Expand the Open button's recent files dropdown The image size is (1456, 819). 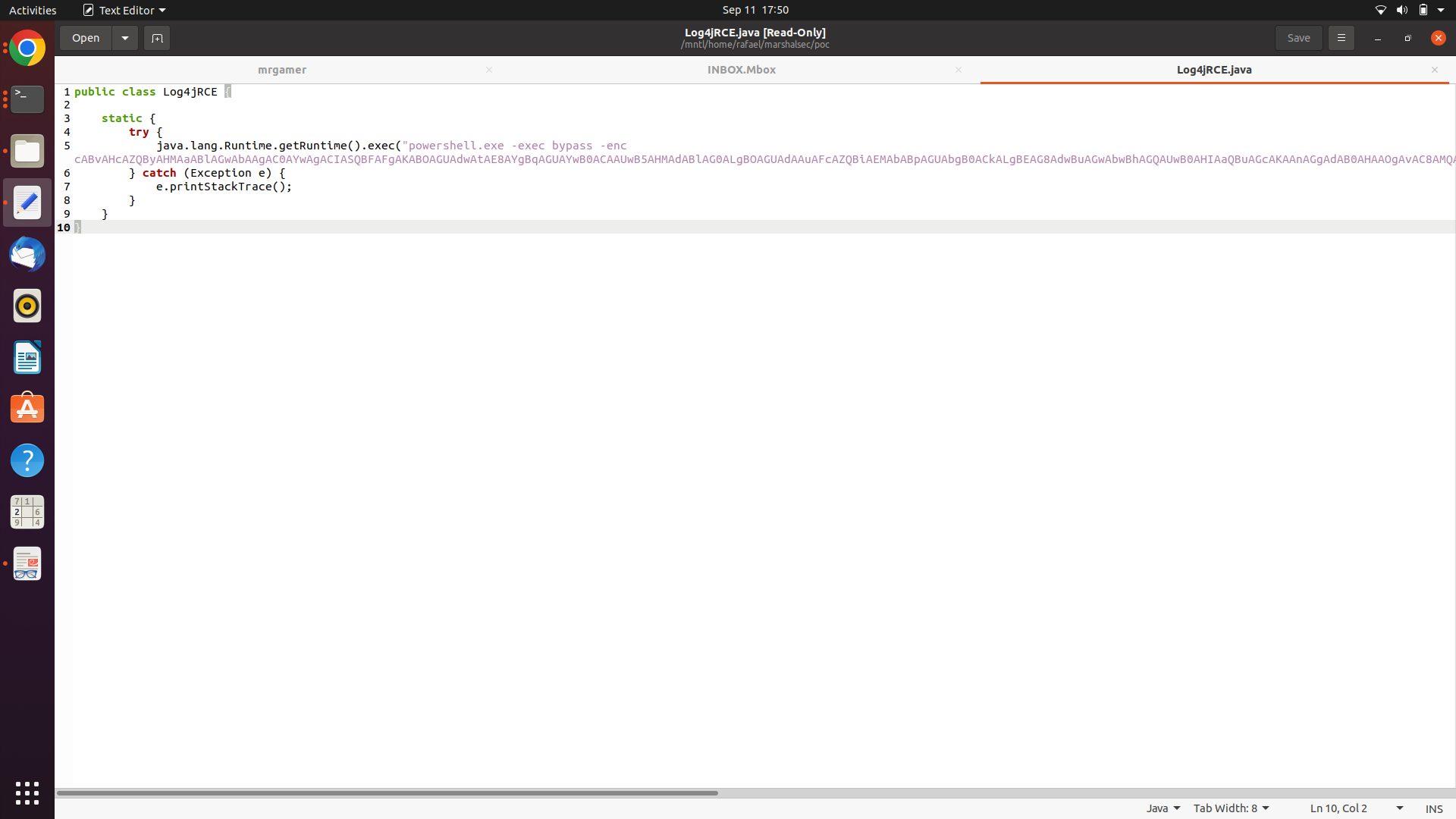[124, 37]
